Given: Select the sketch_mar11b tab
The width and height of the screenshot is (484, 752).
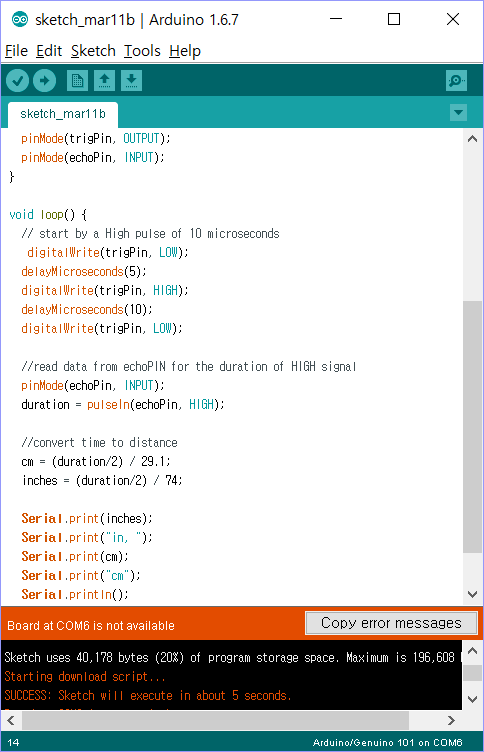Looking at the screenshot, I should tap(63, 114).
